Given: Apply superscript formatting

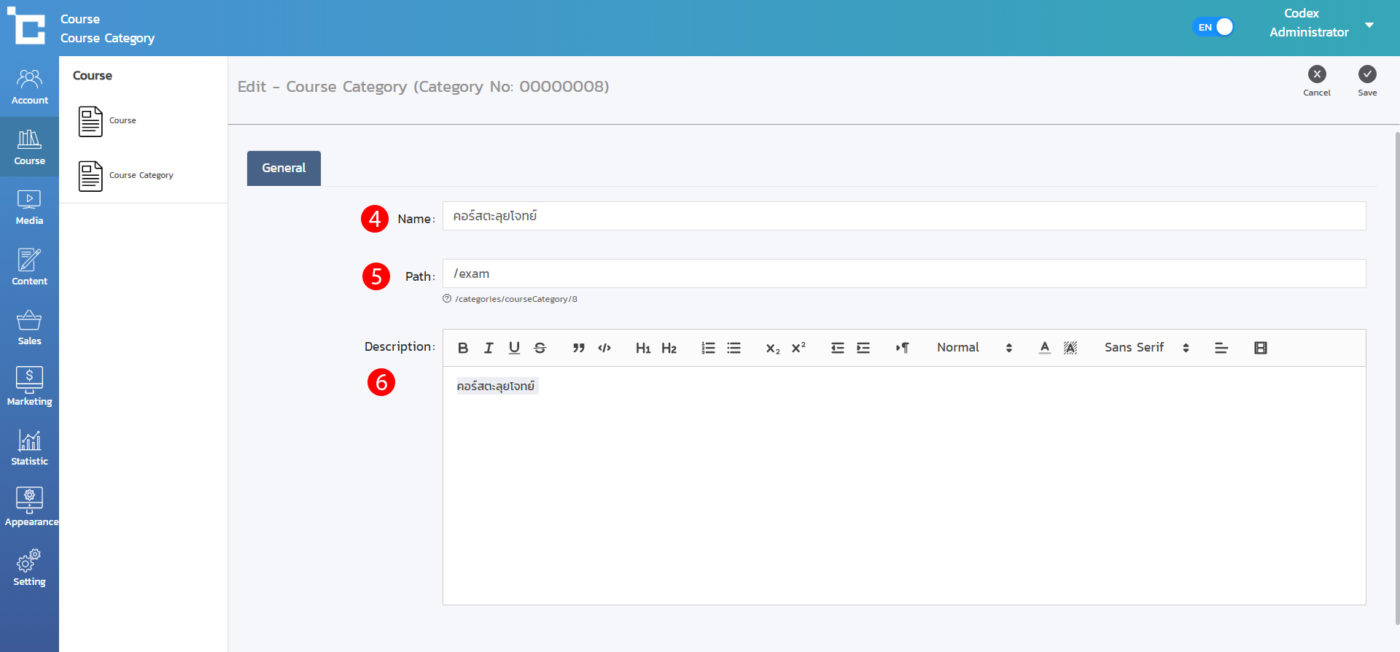Looking at the screenshot, I should (x=798, y=348).
